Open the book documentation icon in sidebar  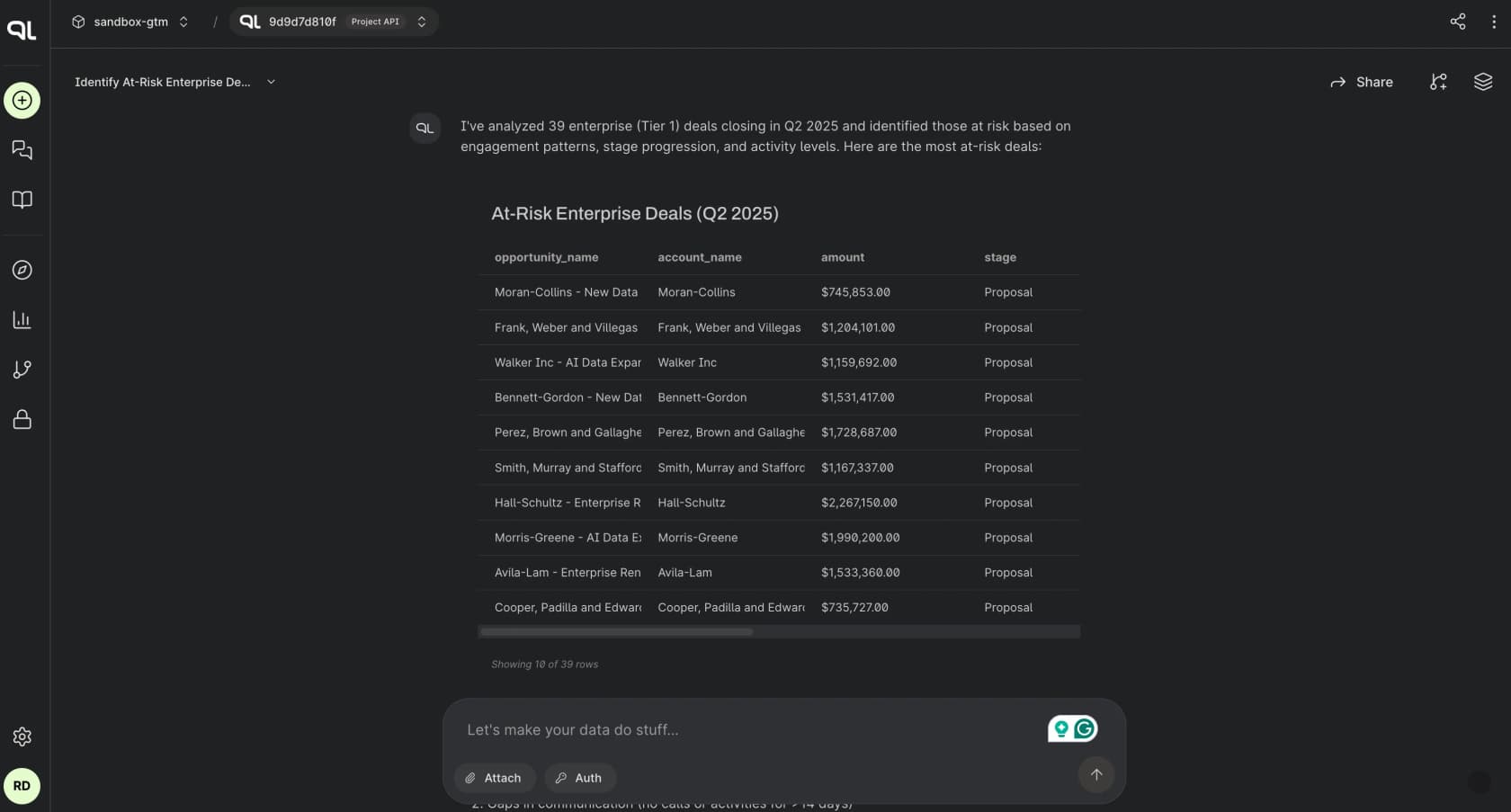click(22, 200)
